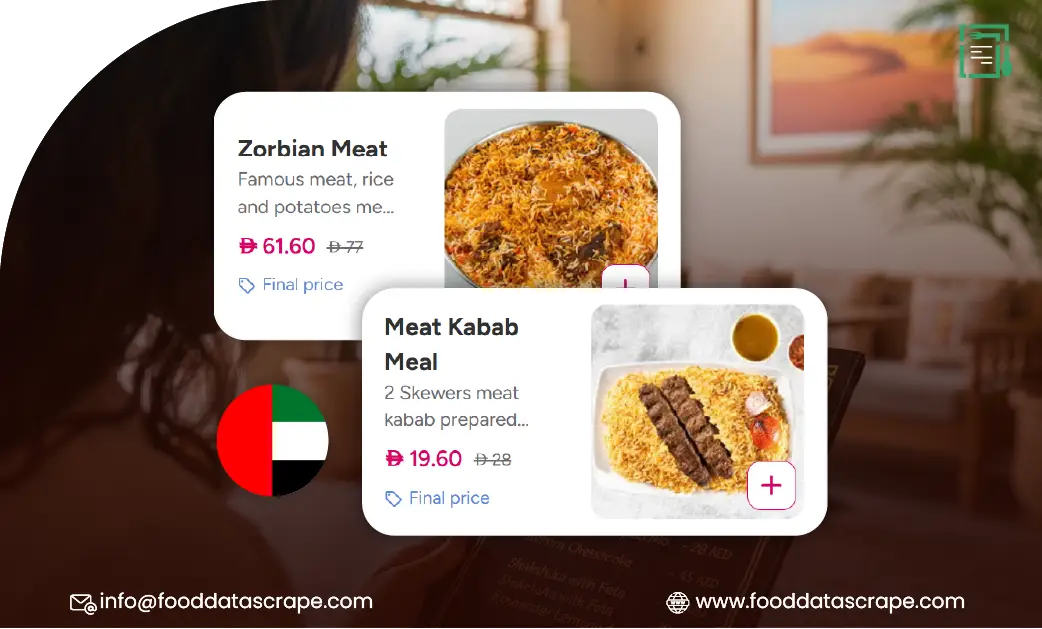This screenshot has width=1042, height=629.
Task: Open the www.fooddatascrape.com website link
Action: tap(830, 602)
